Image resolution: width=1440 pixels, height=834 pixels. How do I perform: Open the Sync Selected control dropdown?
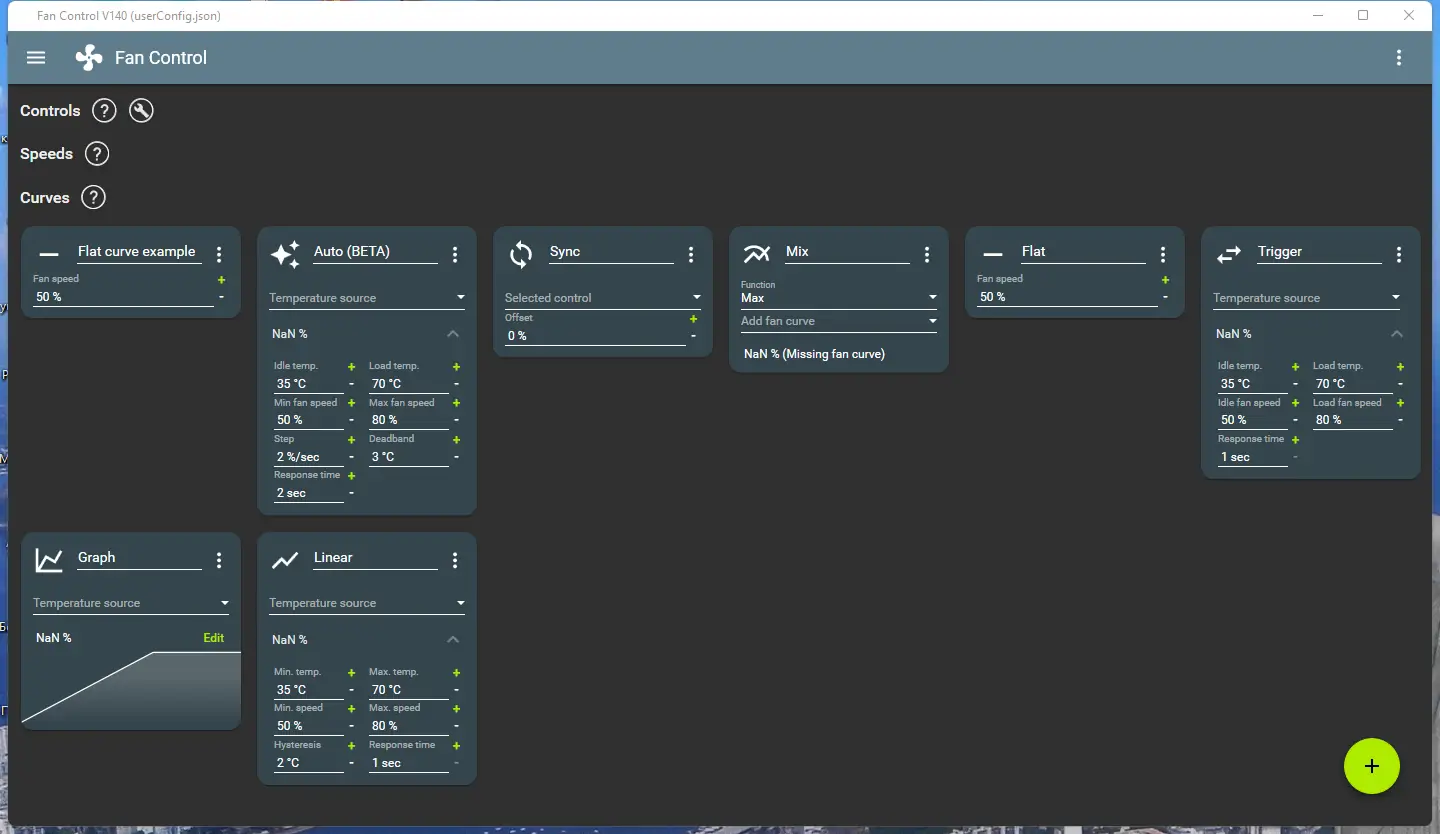pos(603,297)
